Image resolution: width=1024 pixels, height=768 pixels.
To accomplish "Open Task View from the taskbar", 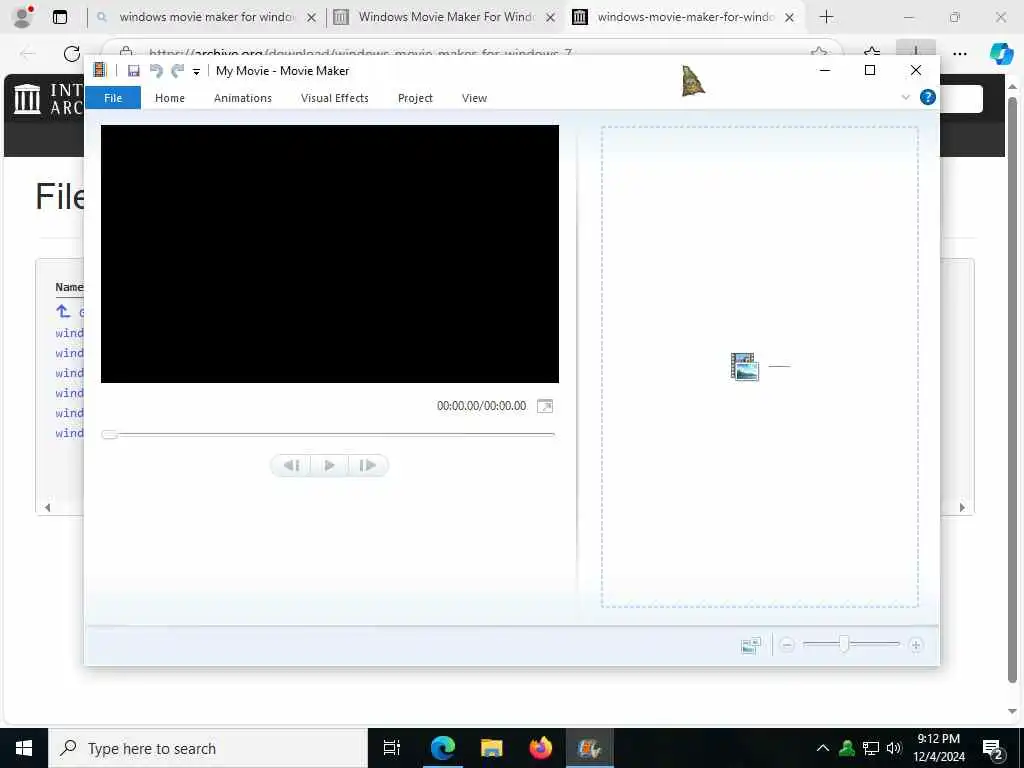I will pyautogui.click(x=392, y=748).
